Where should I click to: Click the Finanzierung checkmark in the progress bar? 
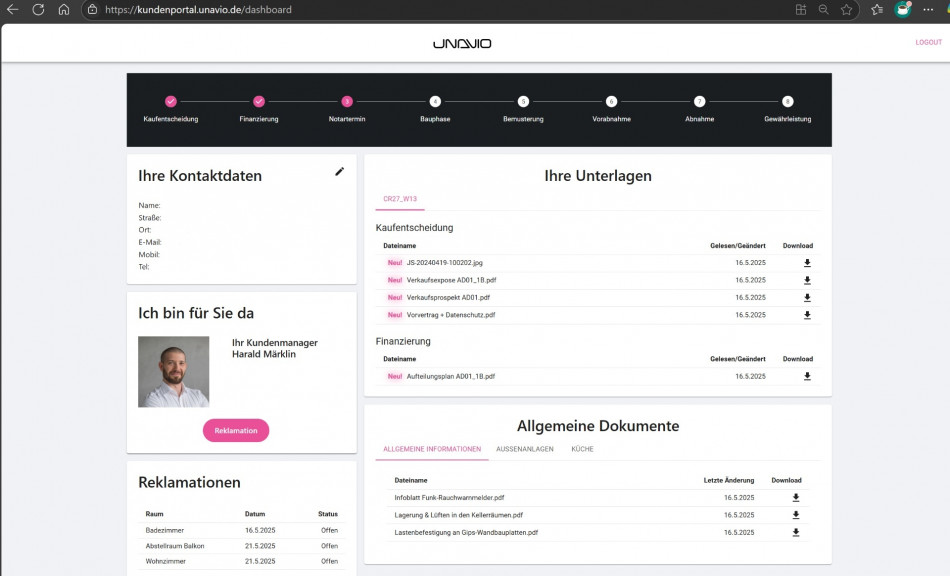coord(260,101)
